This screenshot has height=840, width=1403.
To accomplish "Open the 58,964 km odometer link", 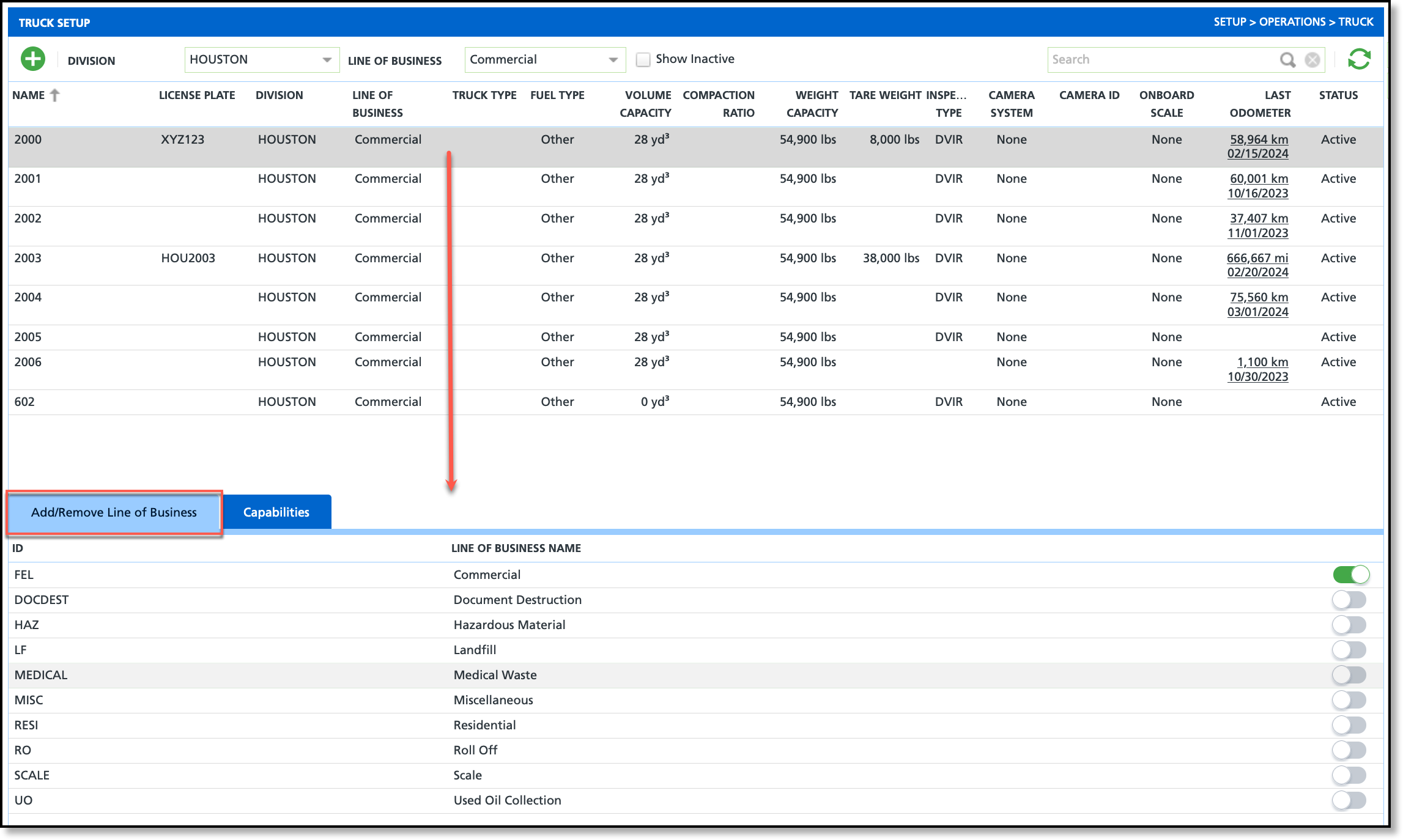I will coord(1259,139).
